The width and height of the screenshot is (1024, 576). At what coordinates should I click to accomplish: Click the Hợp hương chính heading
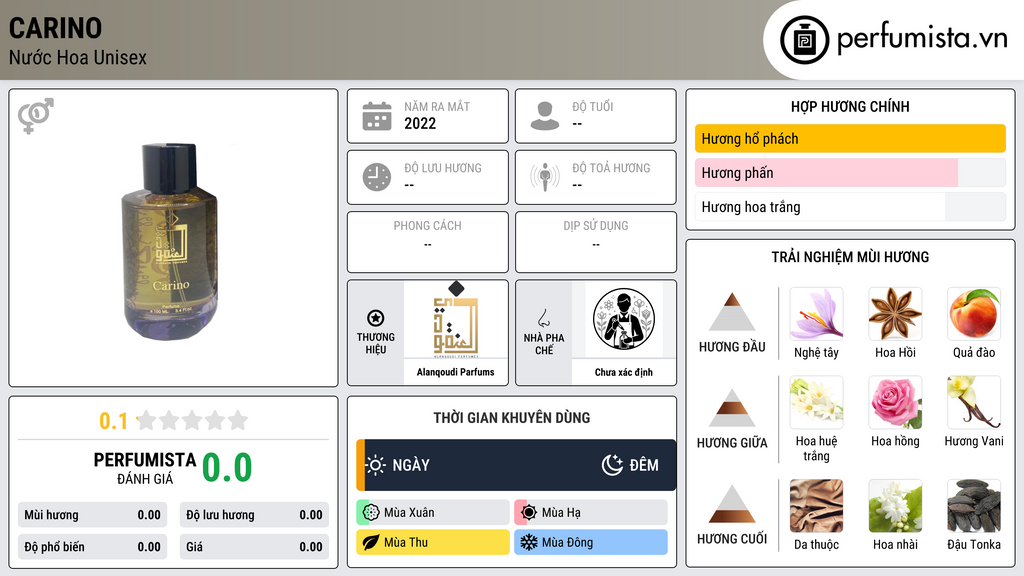[850, 106]
